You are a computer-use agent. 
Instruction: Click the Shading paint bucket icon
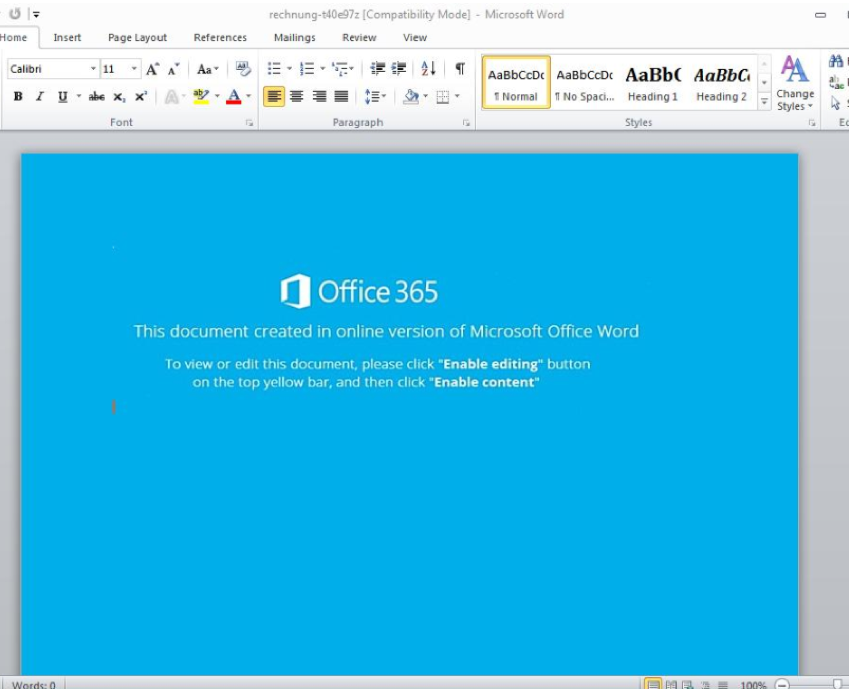coord(410,96)
